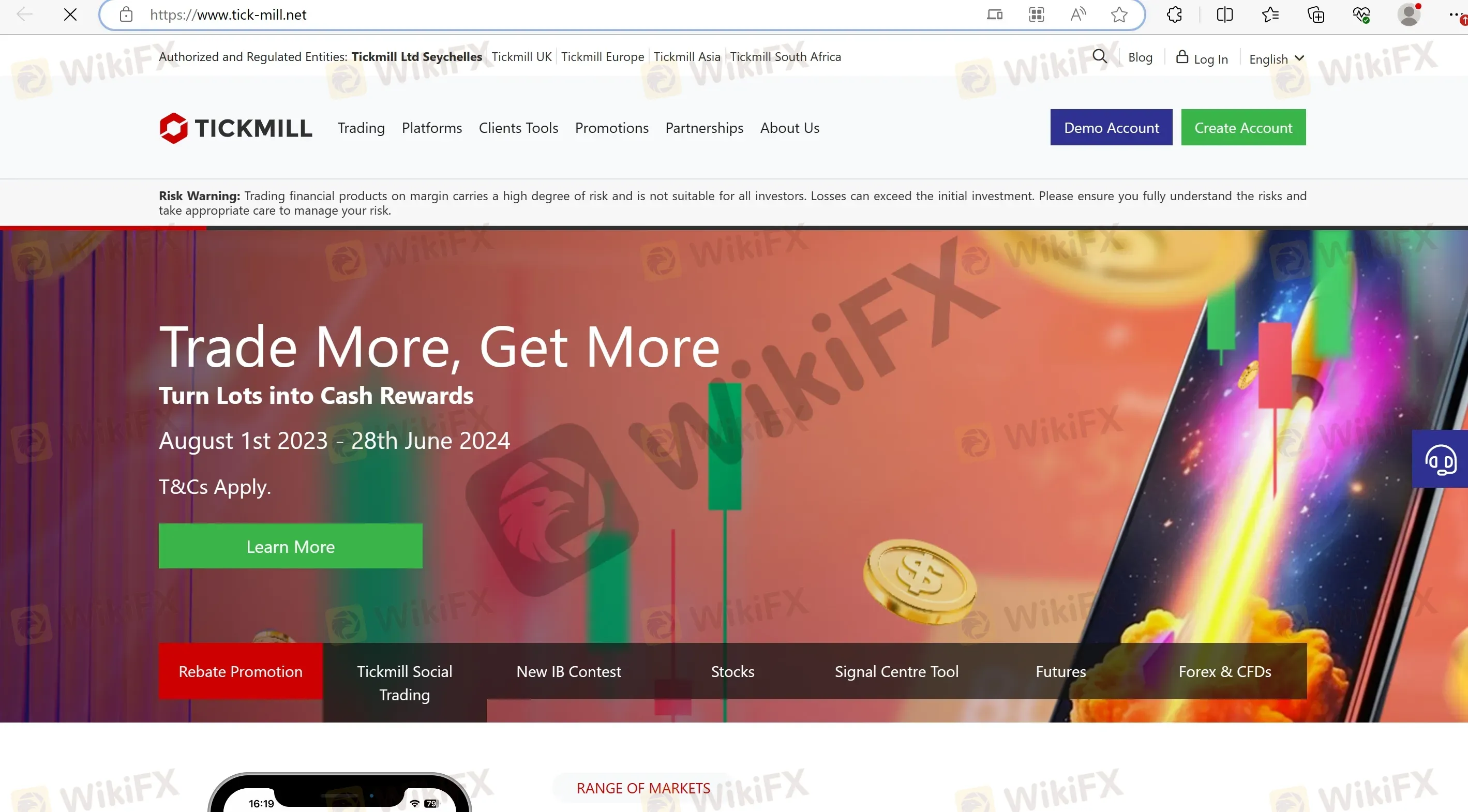Screen dimensions: 1468x812
Task: Click the Tickmill logo icon
Action: [173, 128]
